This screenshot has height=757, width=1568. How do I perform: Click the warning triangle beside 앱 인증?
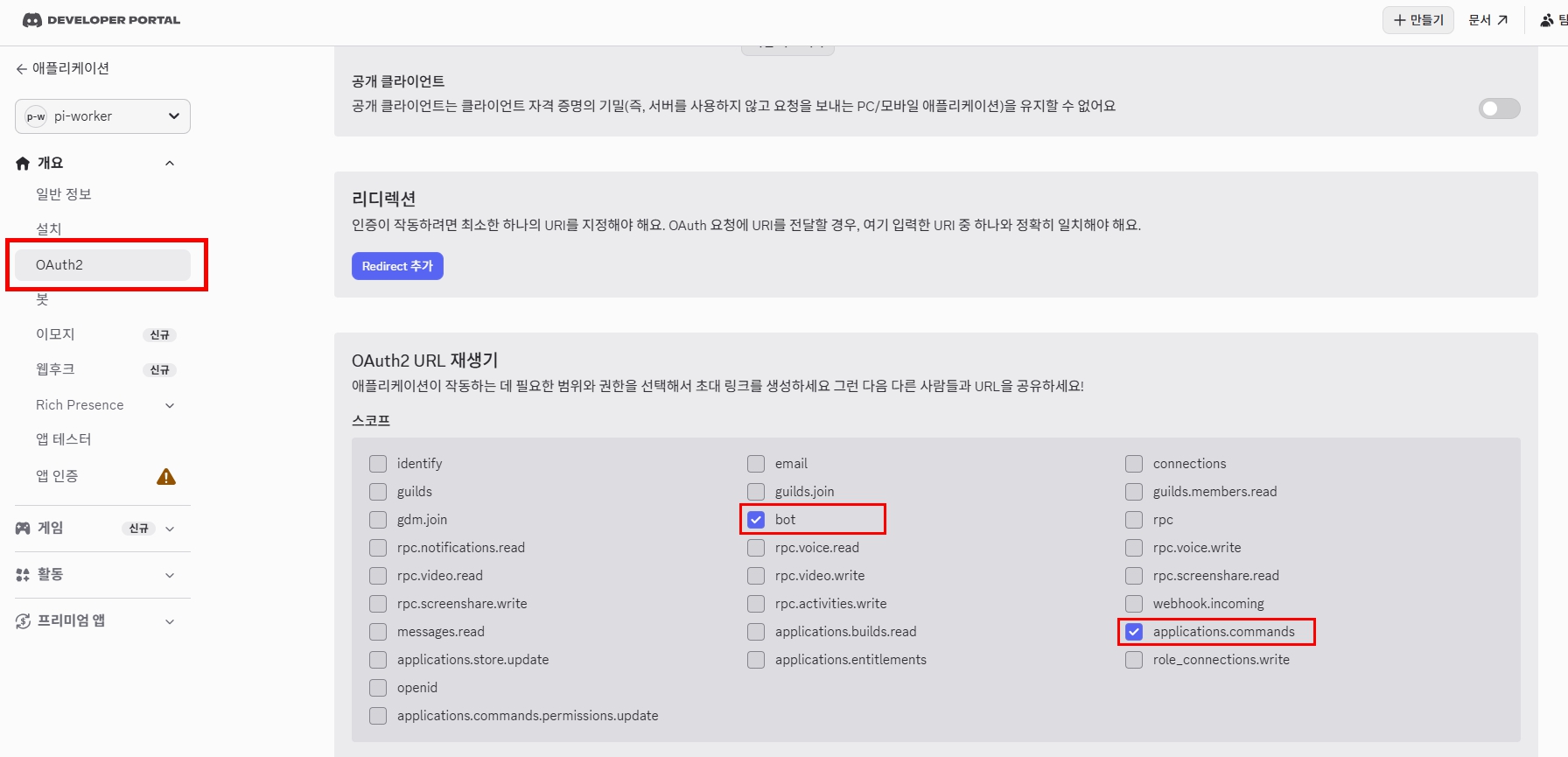166,477
